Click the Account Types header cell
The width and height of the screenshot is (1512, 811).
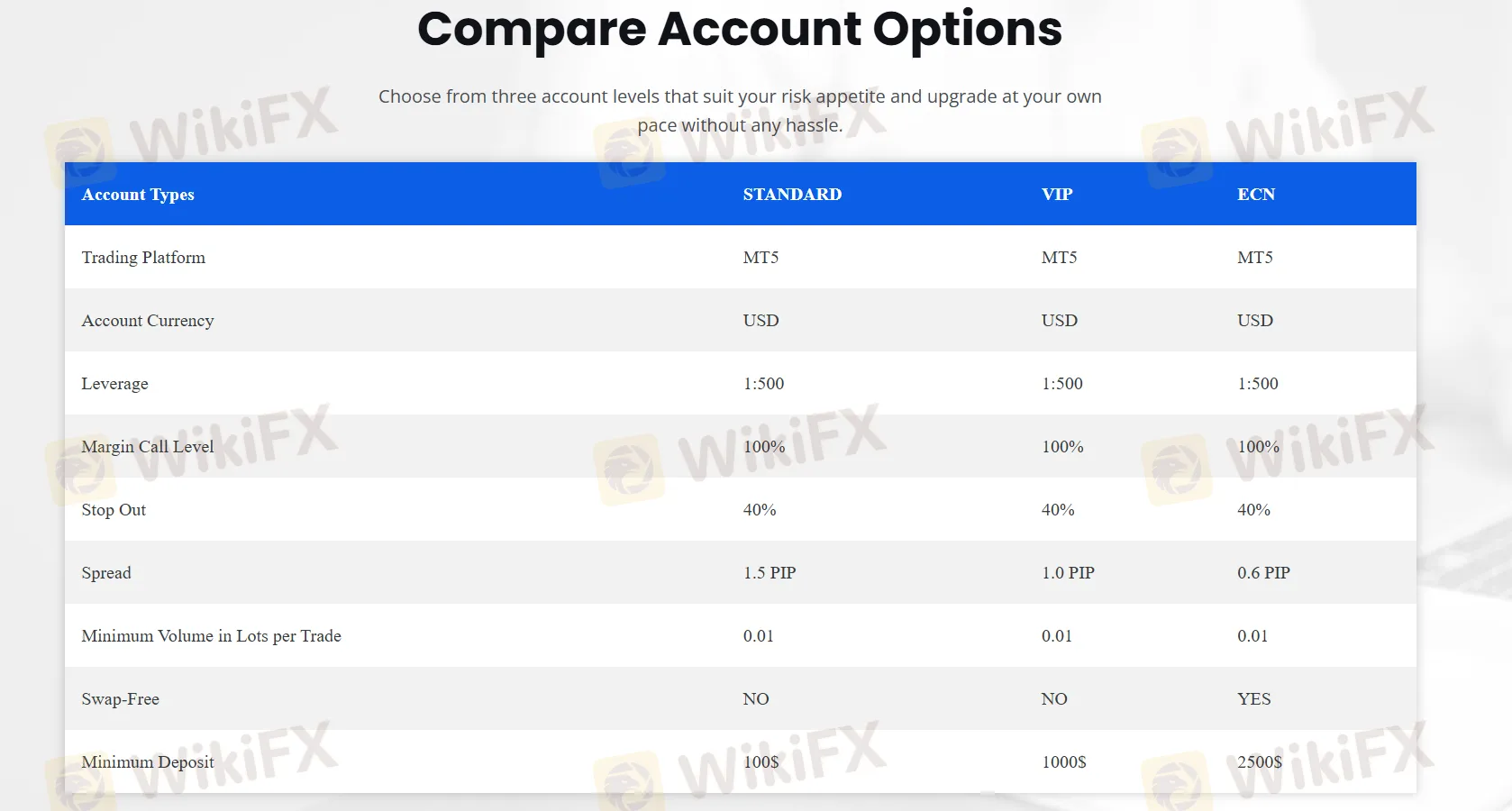coord(138,195)
